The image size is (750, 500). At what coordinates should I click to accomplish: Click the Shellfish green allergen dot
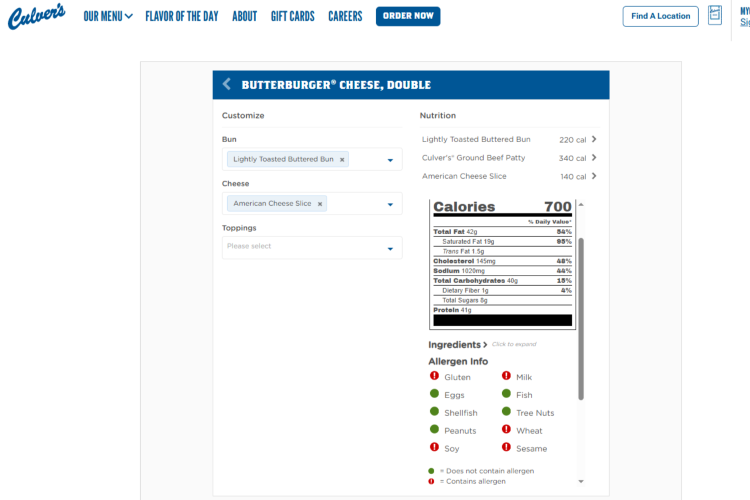pyautogui.click(x=434, y=411)
